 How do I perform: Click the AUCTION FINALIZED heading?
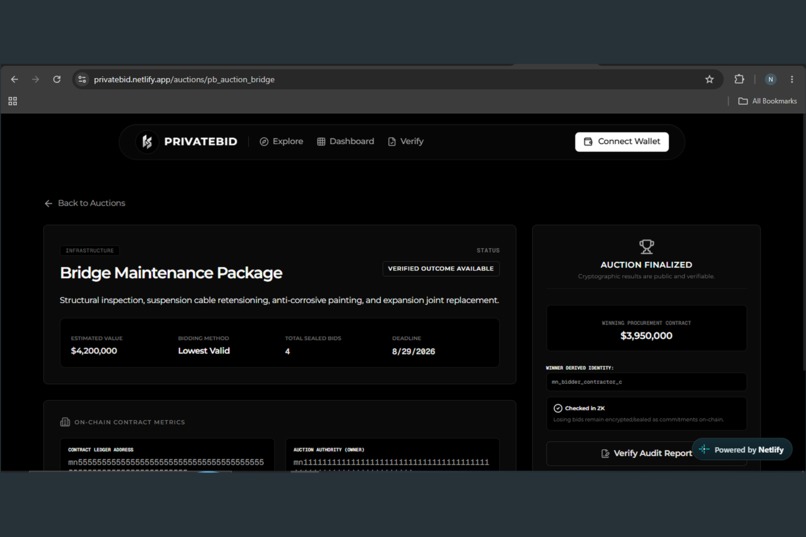click(646, 265)
